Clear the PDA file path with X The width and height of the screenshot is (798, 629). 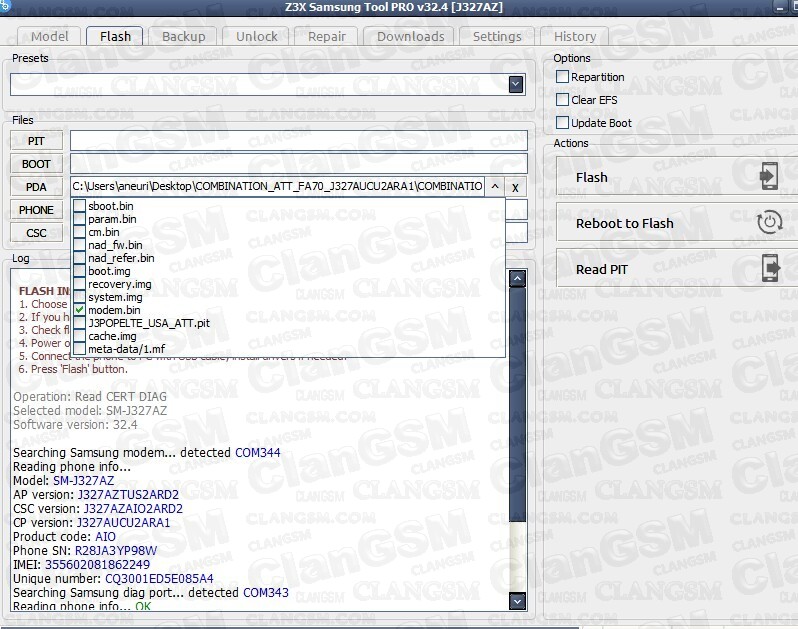pyautogui.click(x=516, y=187)
